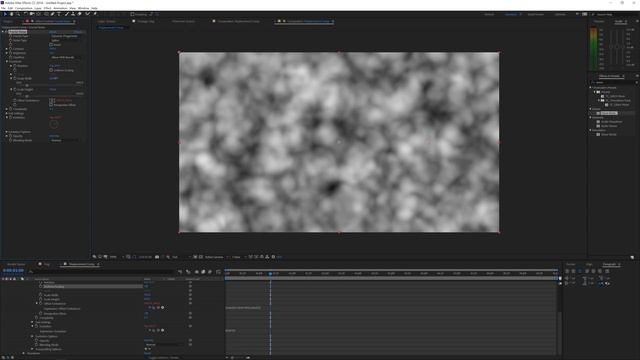This screenshot has width=640, height=360.
Task: Open the Effect menu
Action: pos(47,8)
